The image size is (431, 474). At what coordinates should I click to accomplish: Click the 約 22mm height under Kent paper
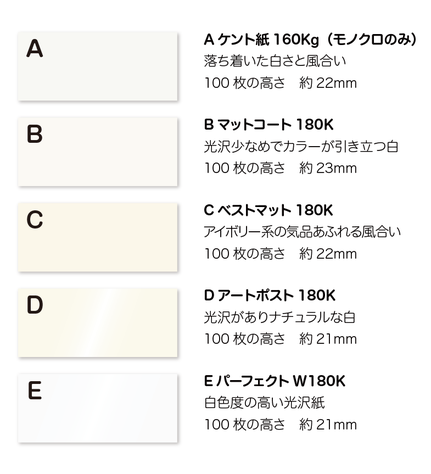328,83
